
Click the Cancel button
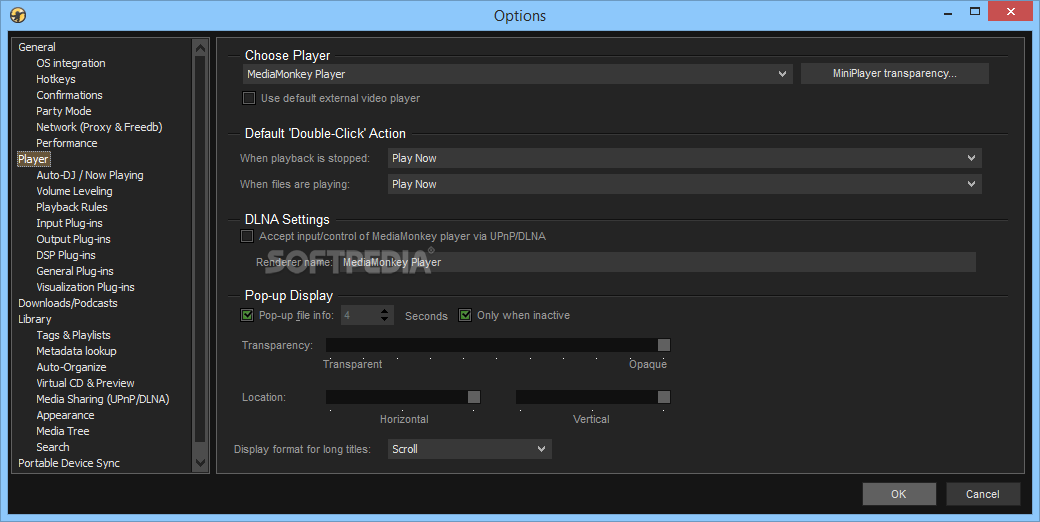(982, 494)
